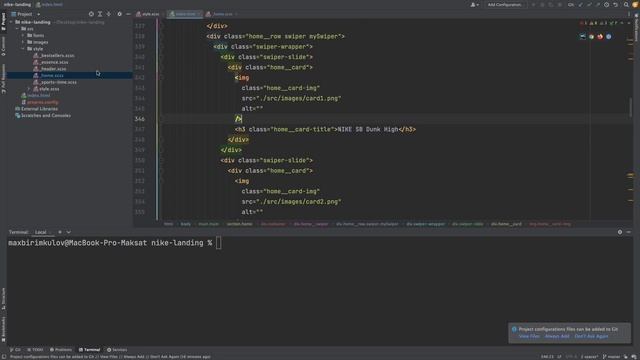Open page in Safari browser icon
The width and height of the screenshot is (640, 360).
click(609, 36)
